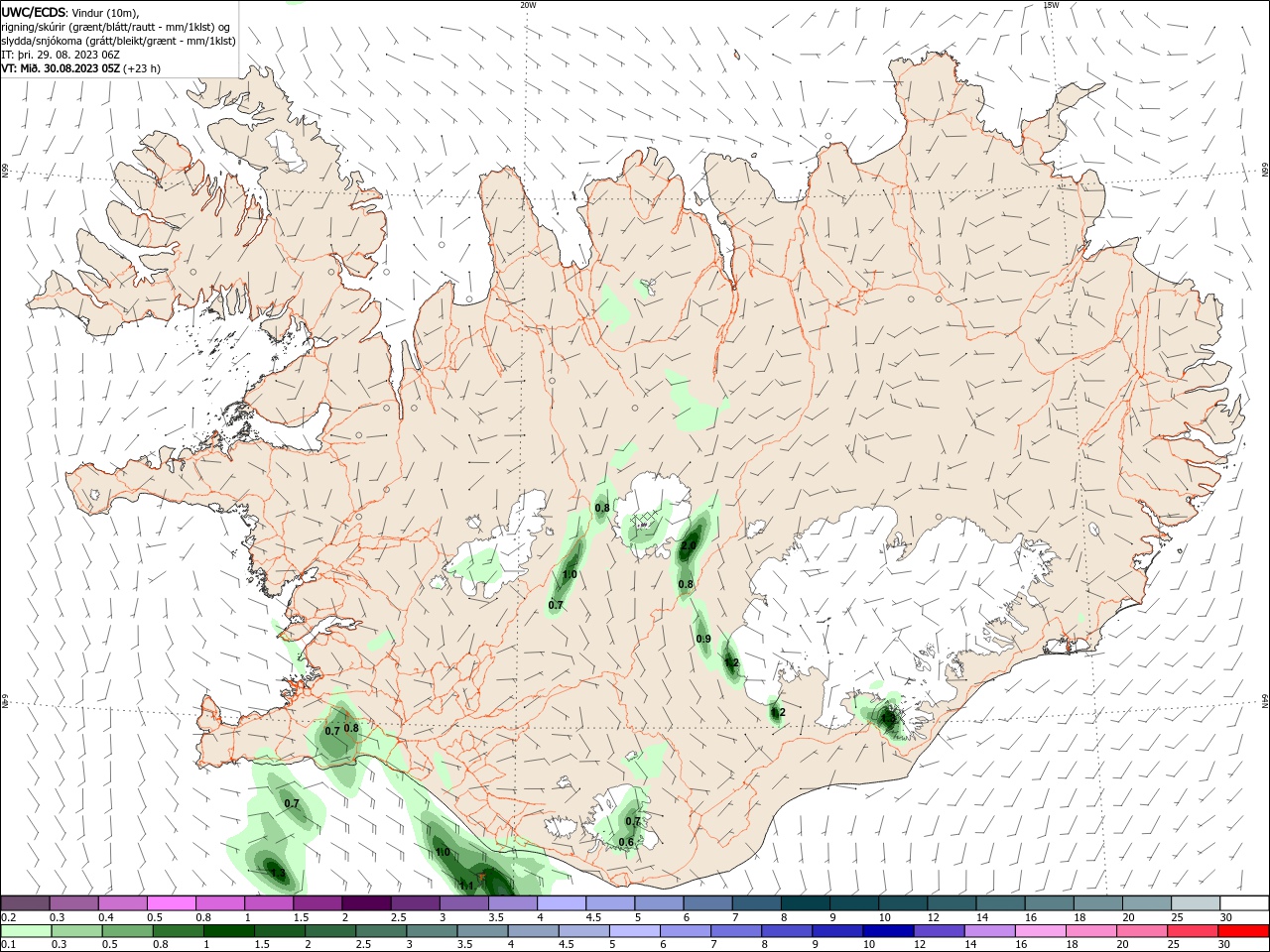This screenshot has height=952, width=1270.
Task: Click the 'VT: Mið. 30.08.2023 05Z (+23 h)' line
Action: (81, 68)
